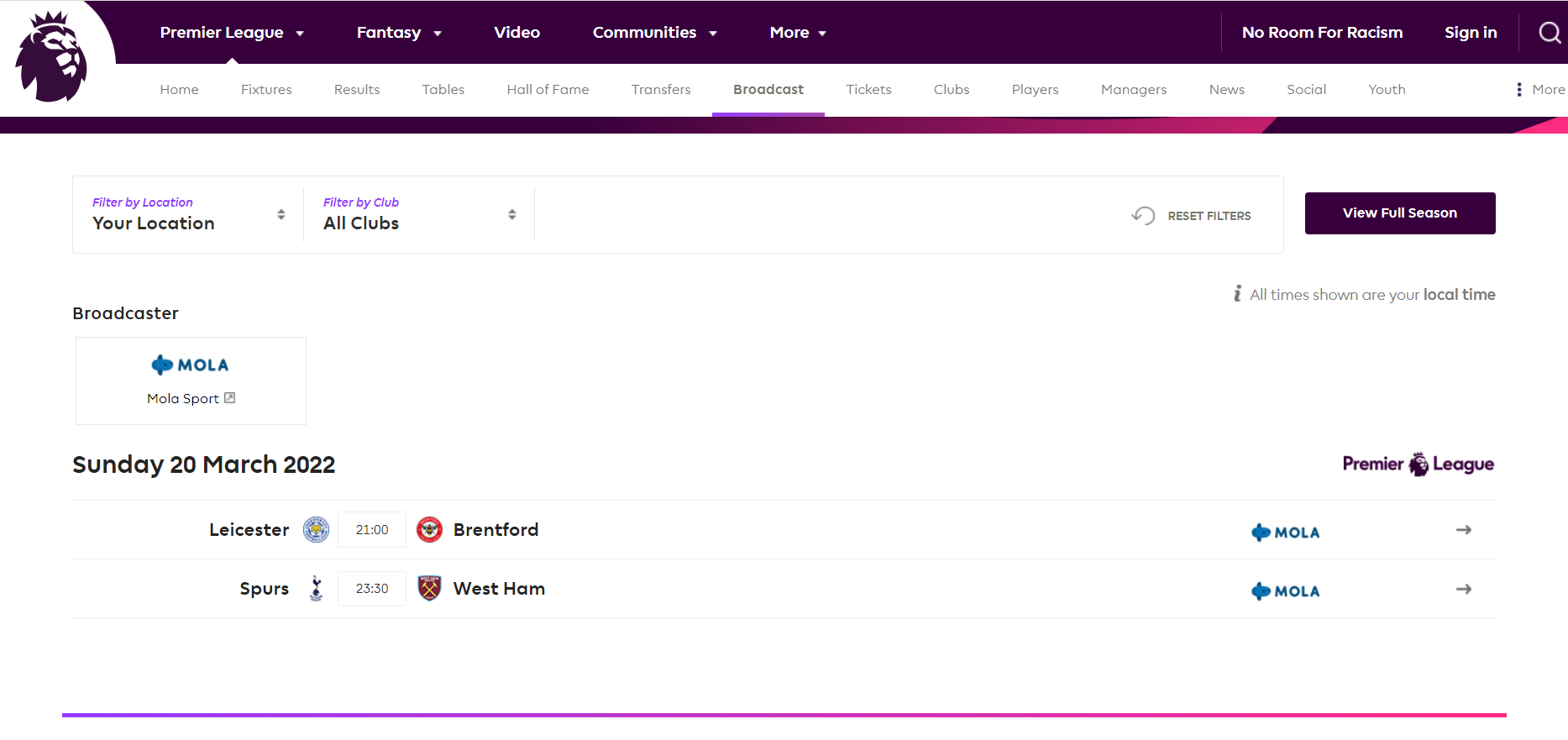Expand the top More dropdown menu
Image resolution: width=1568 pixels, height=740 pixels.
click(798, 33)
